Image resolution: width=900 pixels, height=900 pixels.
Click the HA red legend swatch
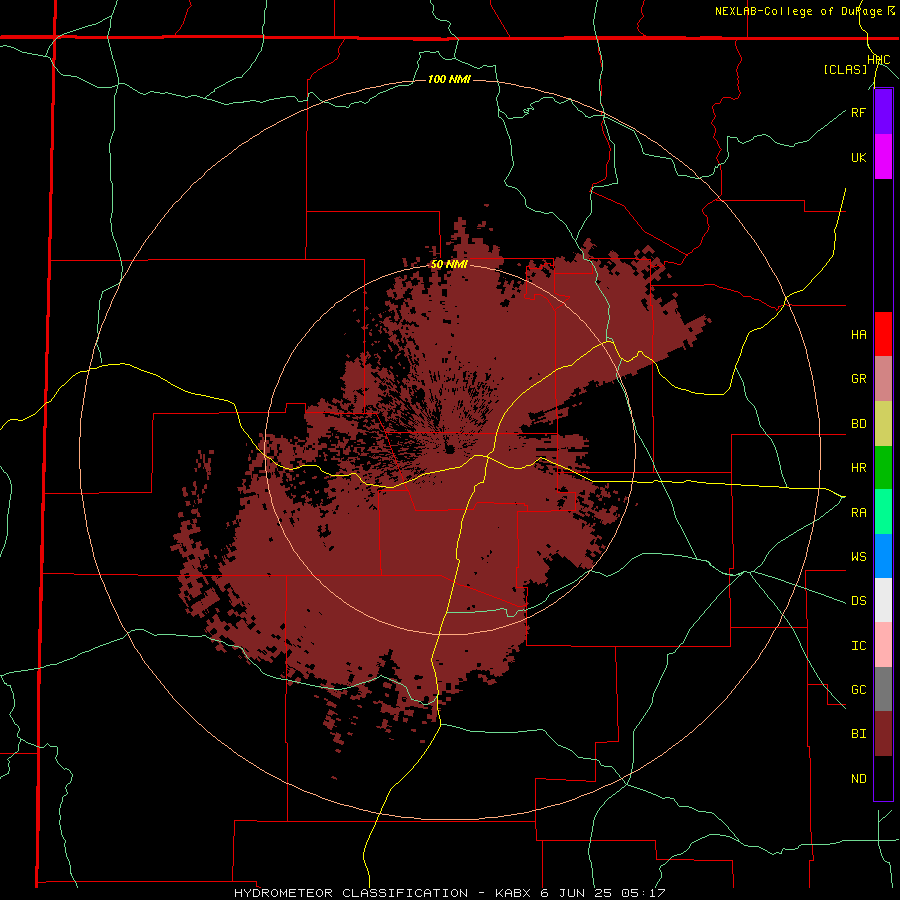(883, 334)
